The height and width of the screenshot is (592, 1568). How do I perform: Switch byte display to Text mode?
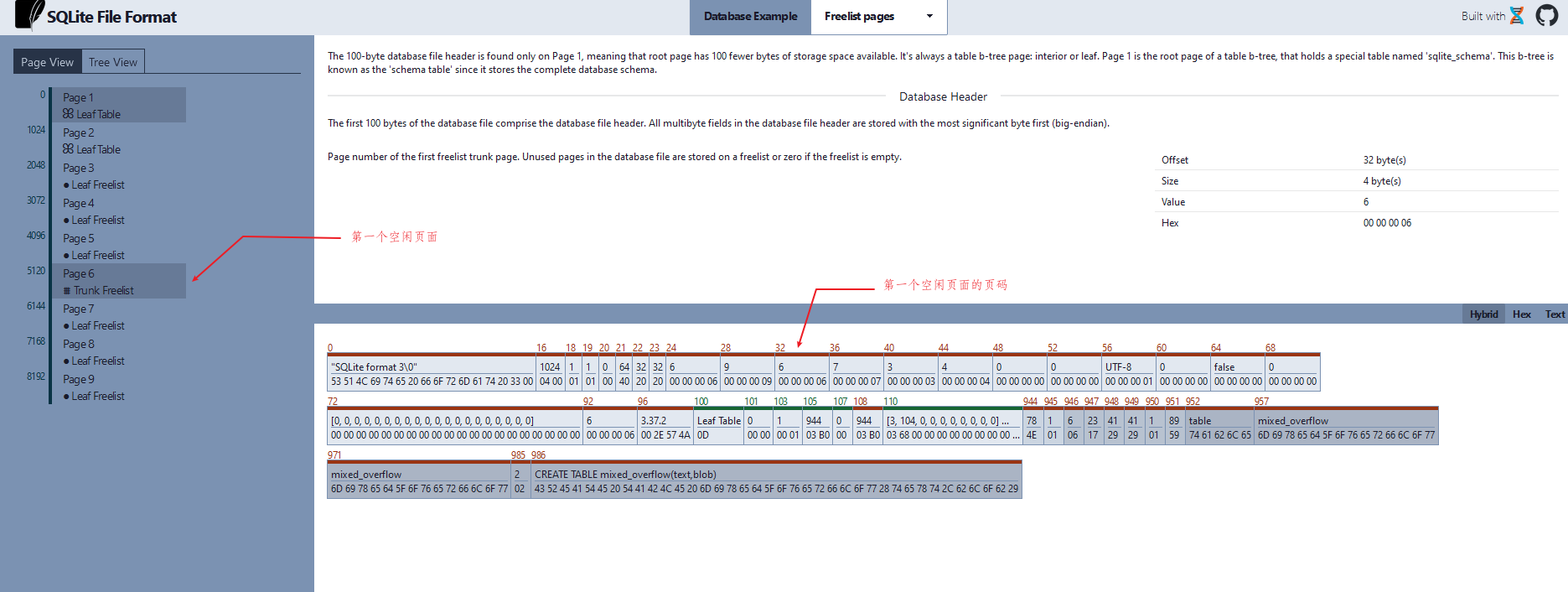pos(1555,314)
